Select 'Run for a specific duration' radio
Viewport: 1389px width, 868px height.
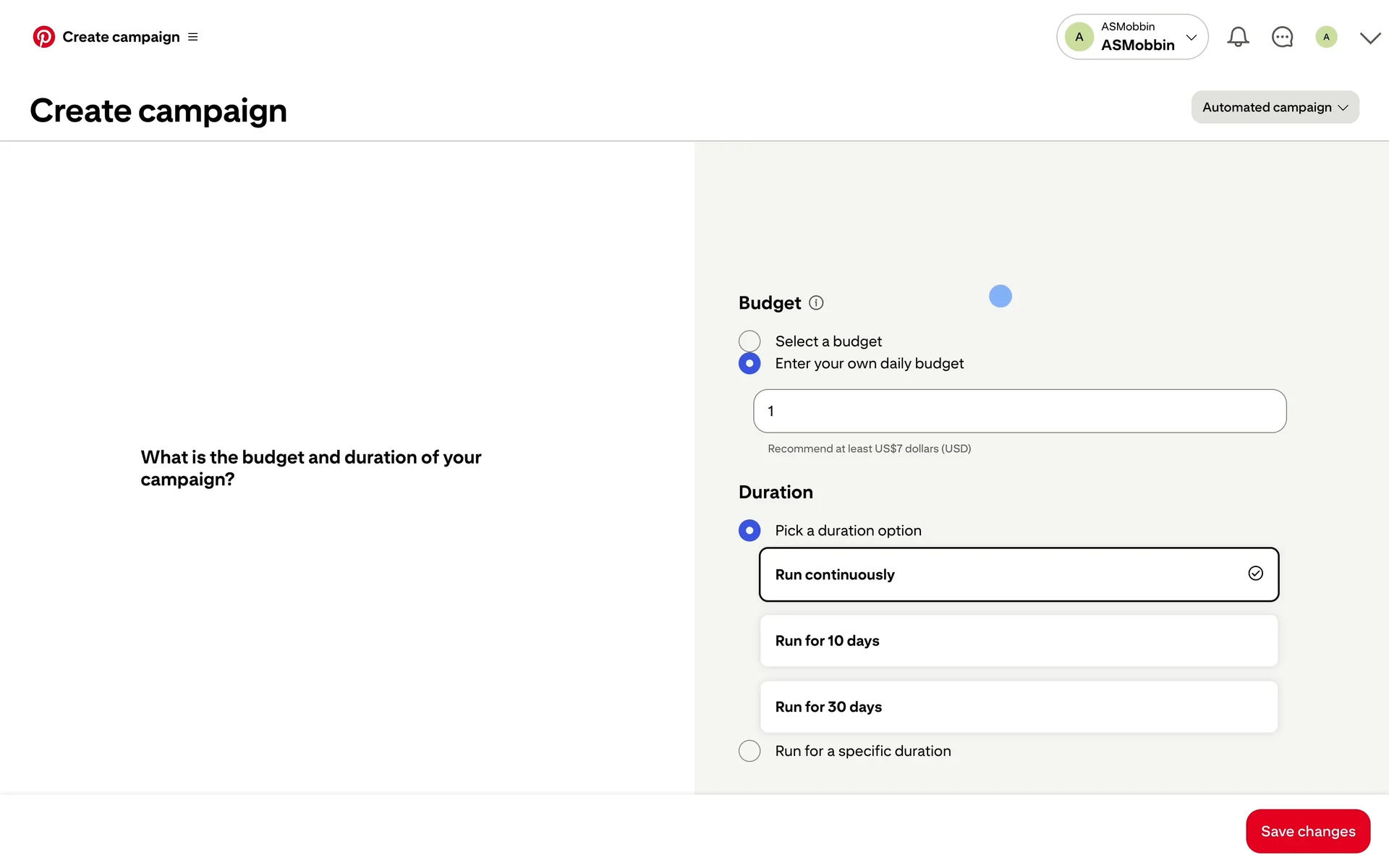(749, 751)
